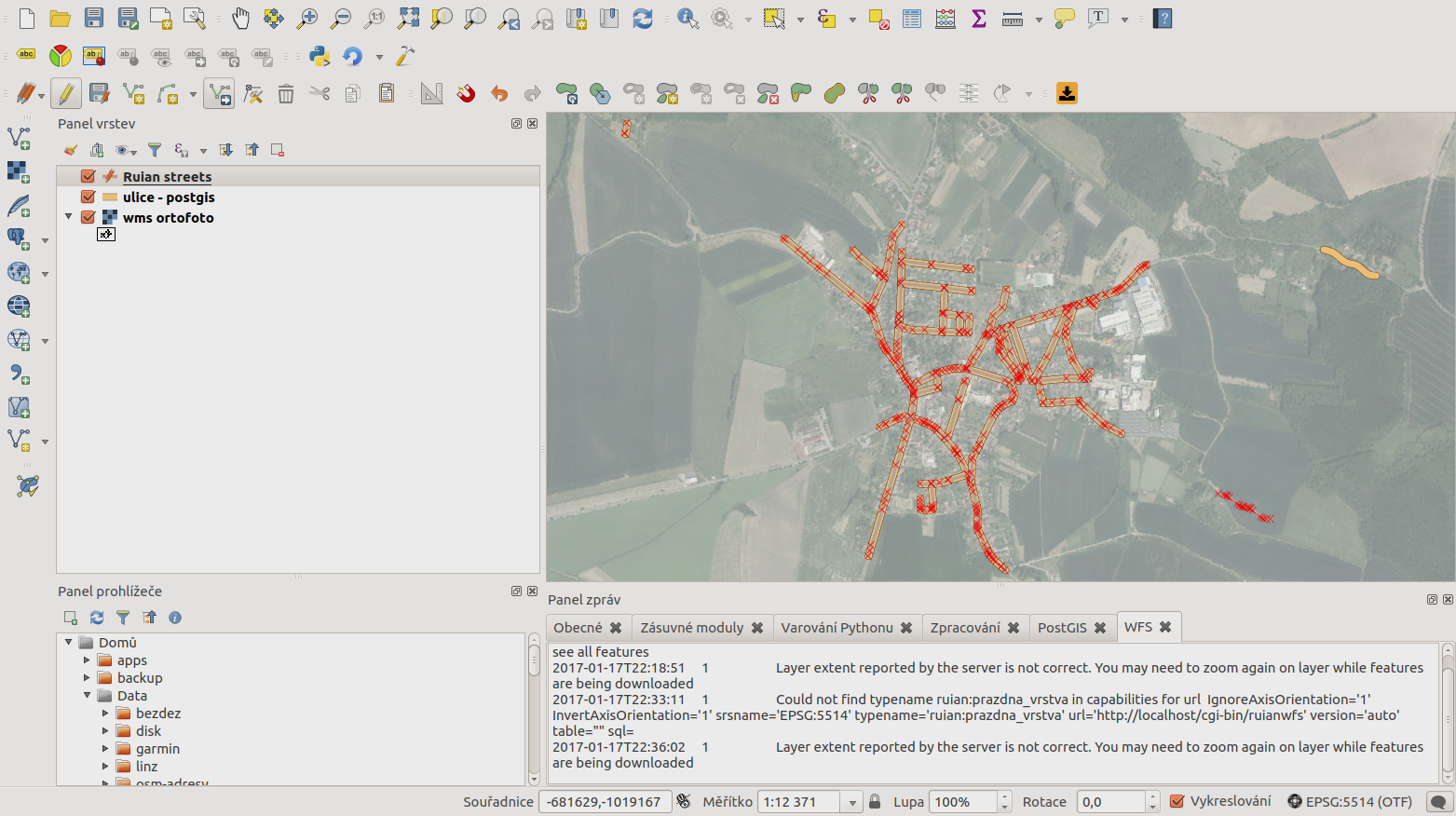The width and height of the screenshot is (1456, 816).
Task: Toggle visibility of Ruian streets layer
Action: coord(88,176)
